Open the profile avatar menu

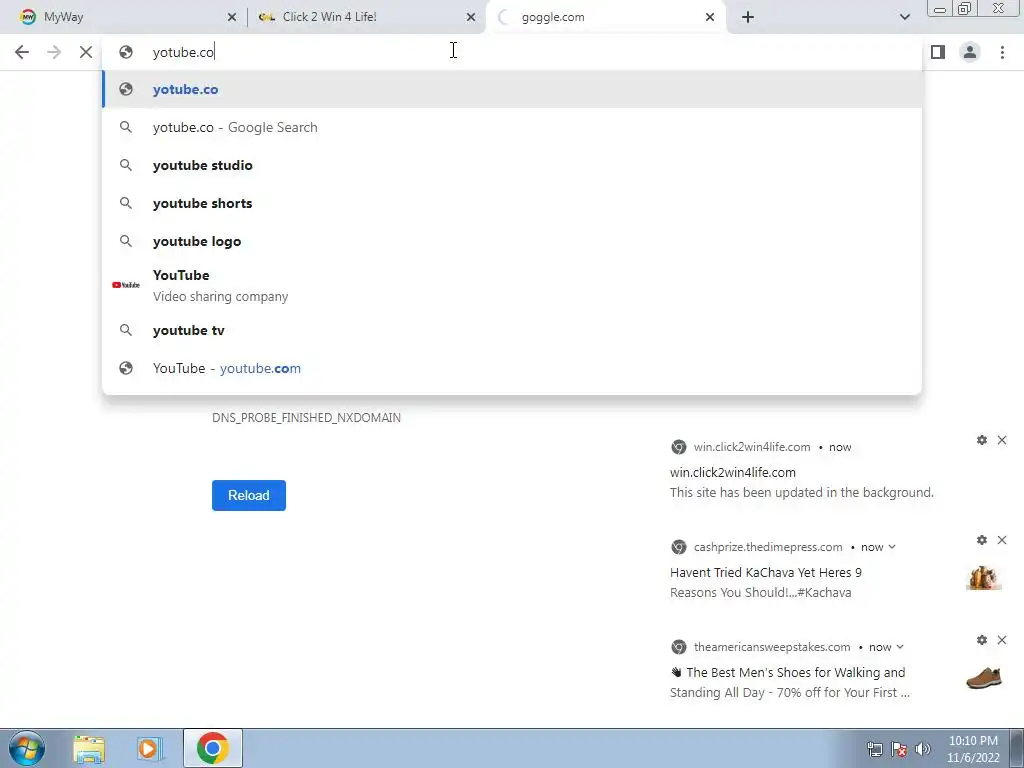970,52
